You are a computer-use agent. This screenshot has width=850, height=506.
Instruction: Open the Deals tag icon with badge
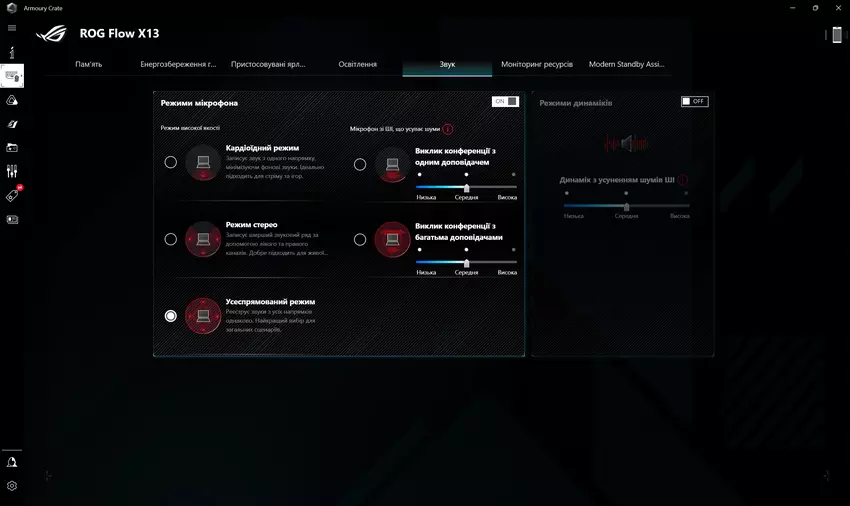coord(12,196)
